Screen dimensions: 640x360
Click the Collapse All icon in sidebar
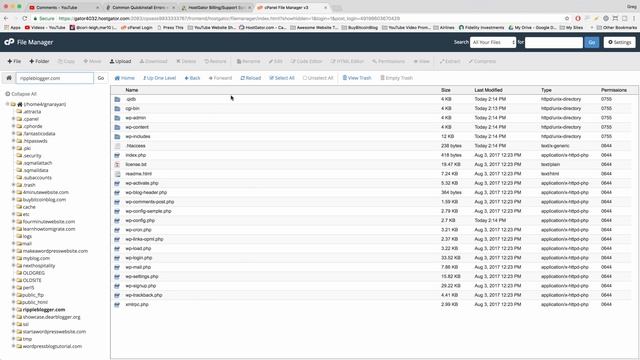(7, 94)
